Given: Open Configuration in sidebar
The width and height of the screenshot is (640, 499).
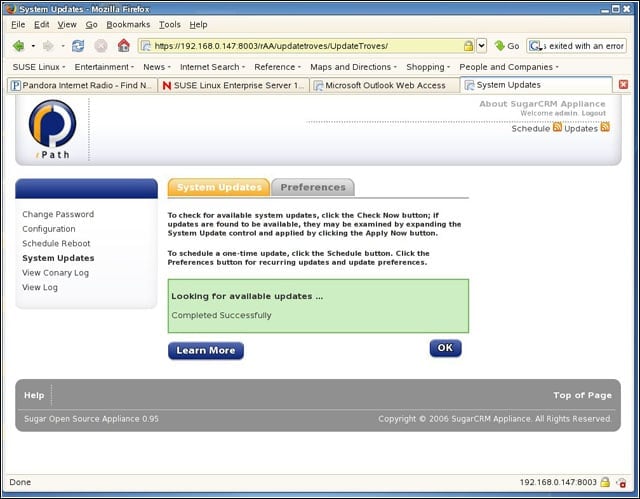Looking at the screenshot, I should tap(49, 229).
